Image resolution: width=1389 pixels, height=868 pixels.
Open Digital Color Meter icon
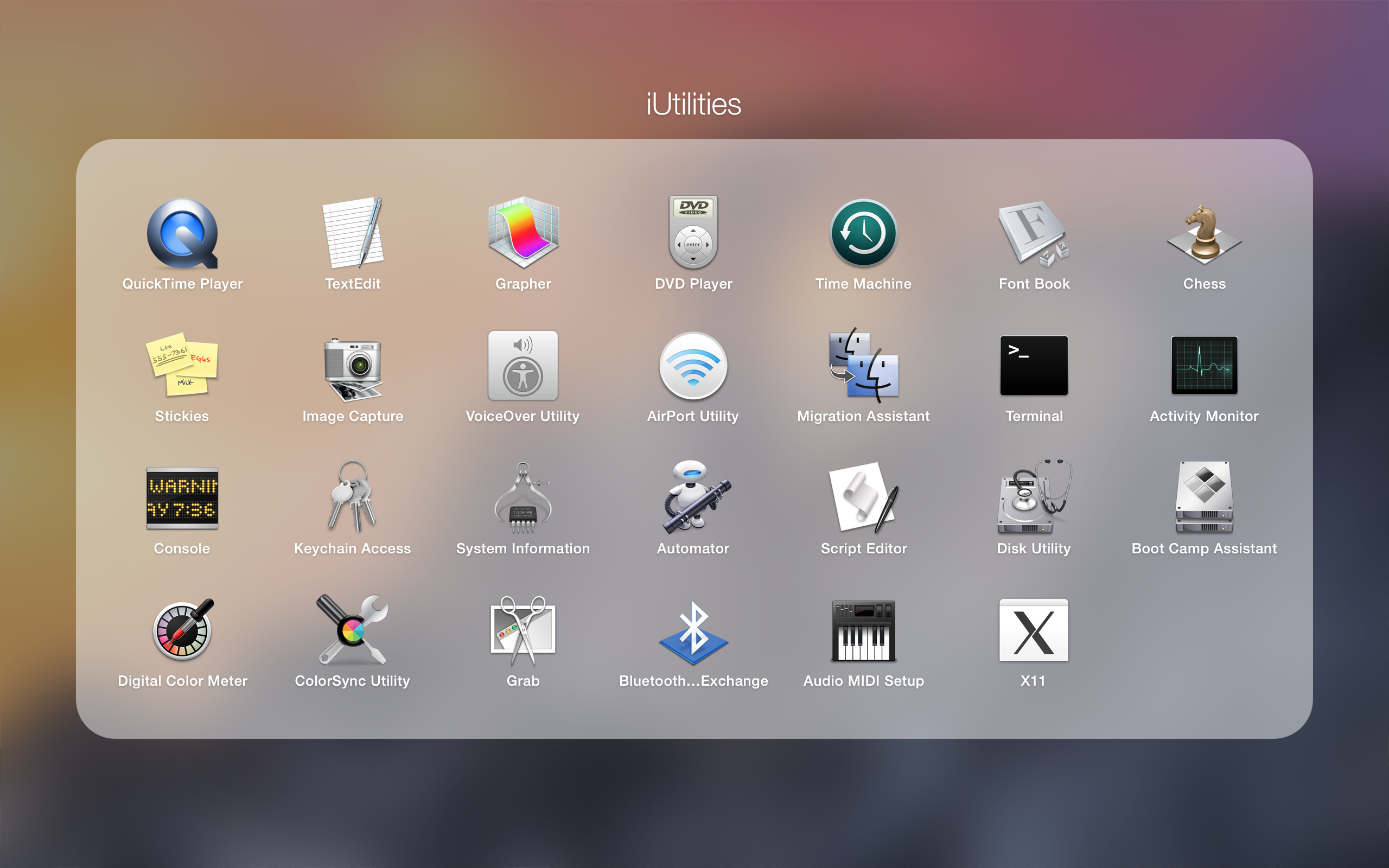pyautogui.click(x=182, y=629)
